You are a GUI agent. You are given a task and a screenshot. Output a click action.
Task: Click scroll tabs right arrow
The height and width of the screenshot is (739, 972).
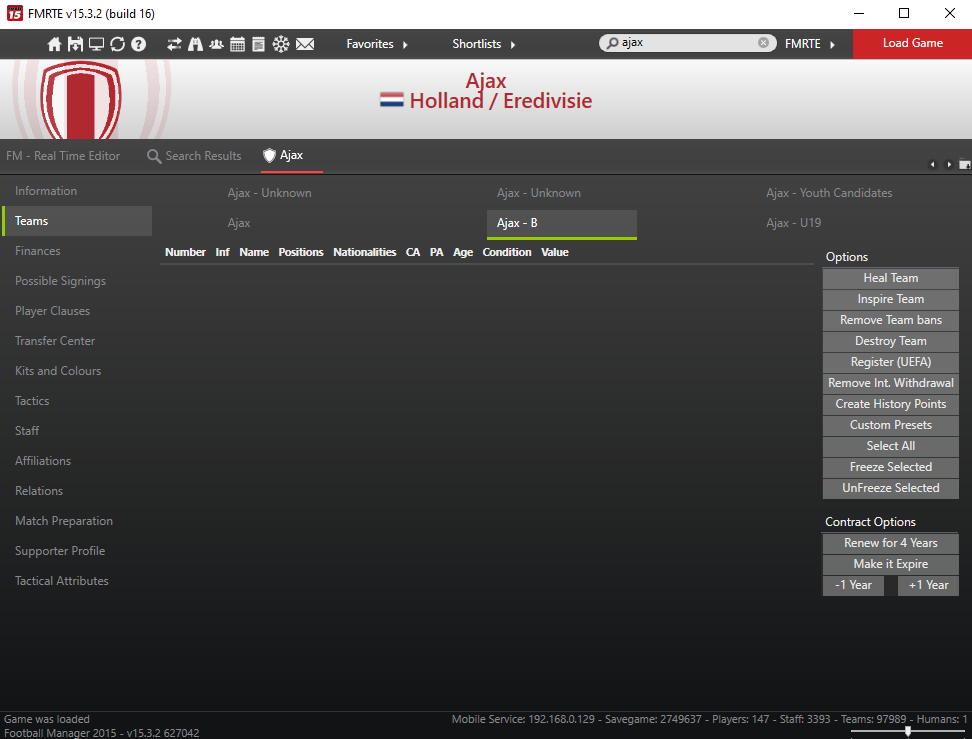pyautogui.click(x=948, y=164)
